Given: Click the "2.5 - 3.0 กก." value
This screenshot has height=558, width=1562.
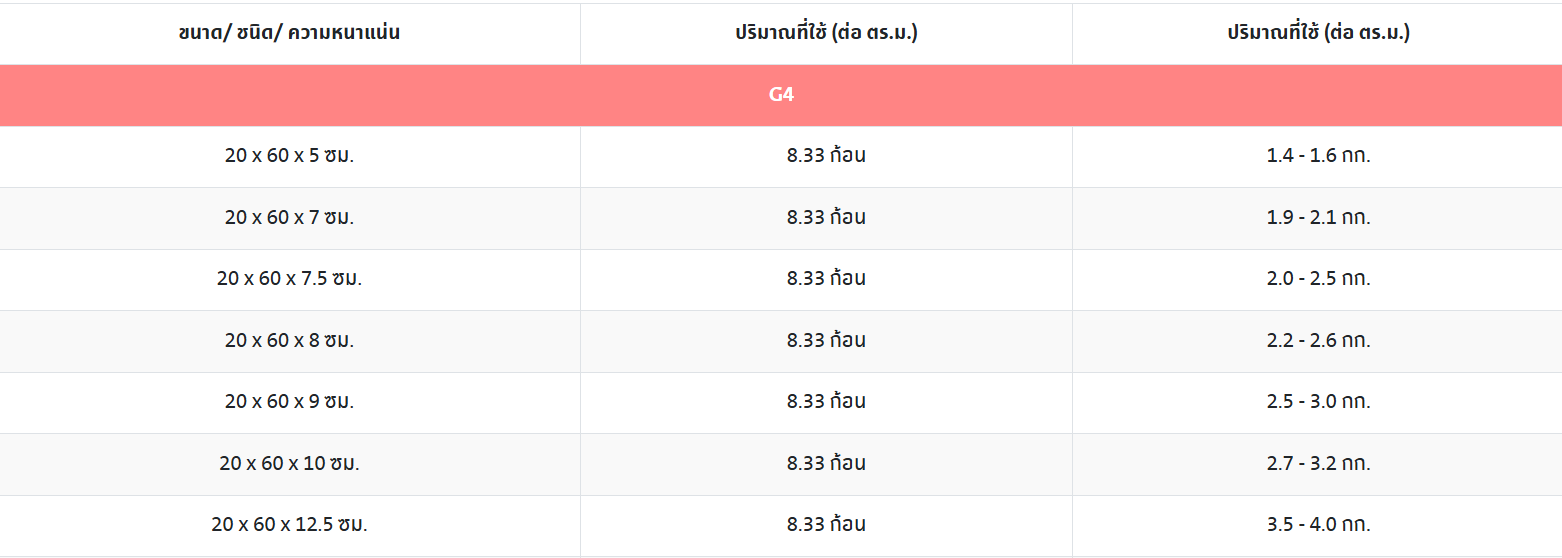Looking at the screenshot, I should pyautogui.click(x=1318, y=401).
